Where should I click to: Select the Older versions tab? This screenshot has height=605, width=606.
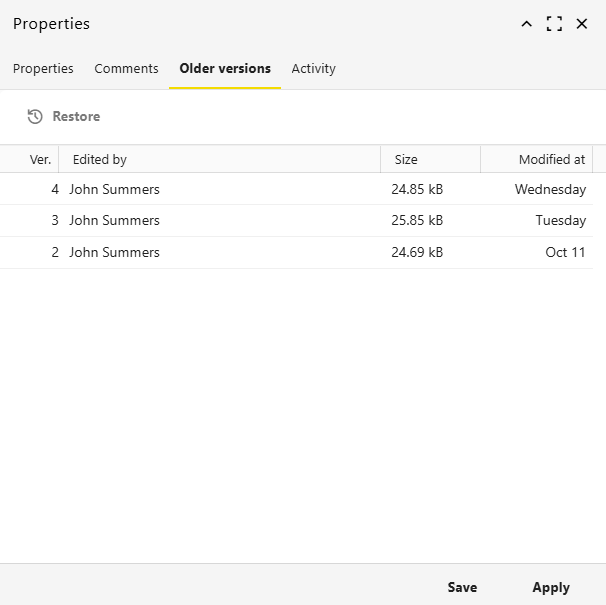pyautogui.click(x=225, y=68)
